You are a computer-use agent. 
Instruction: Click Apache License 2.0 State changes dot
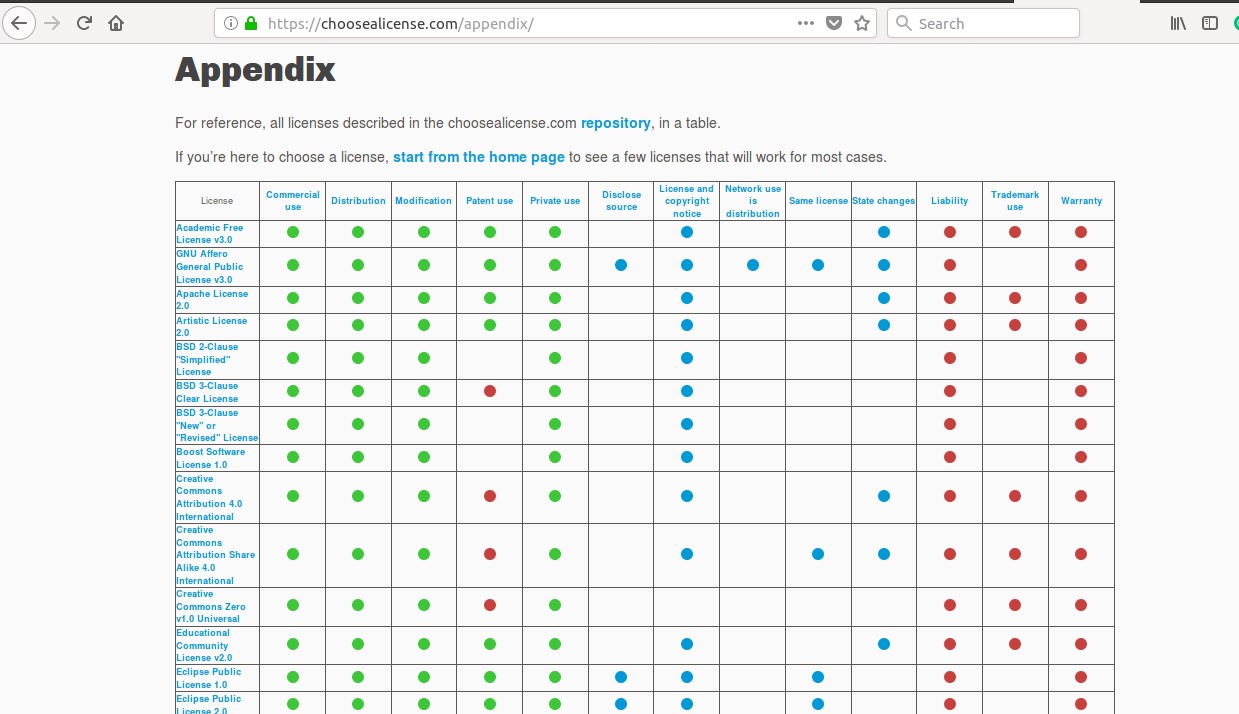point(884,298)
